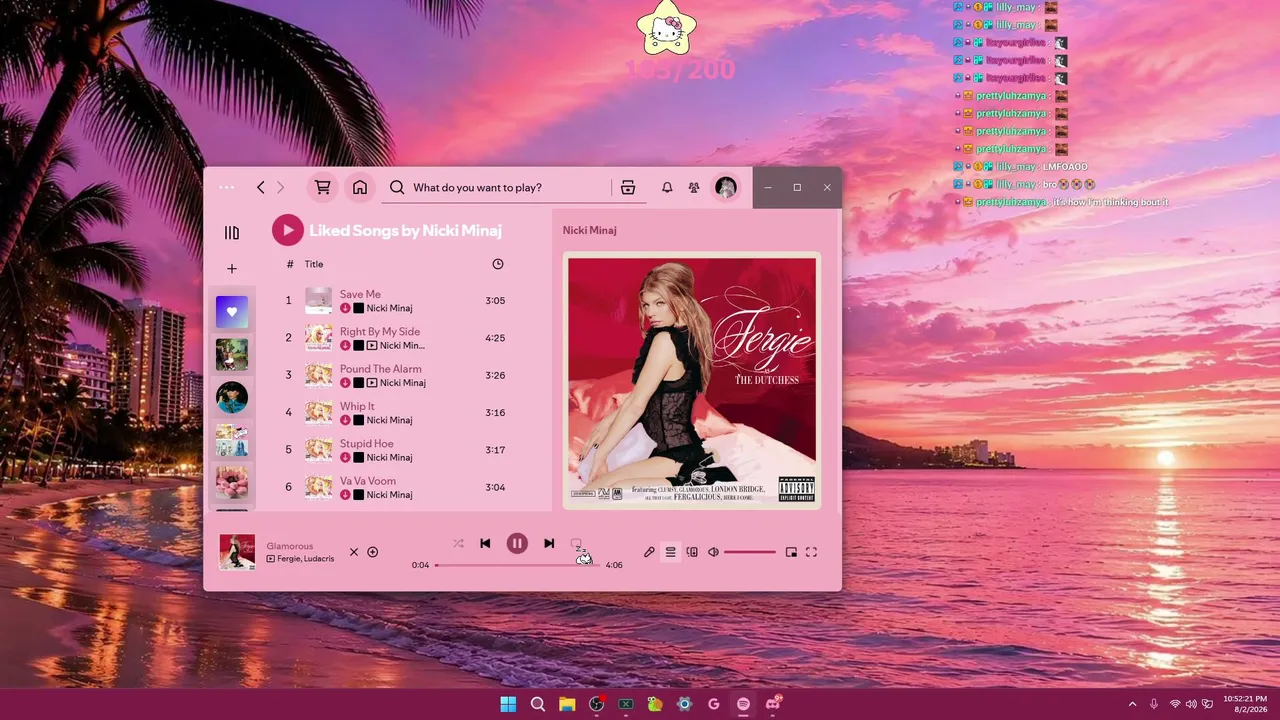Open the collage-cover playlist in sidebar
This screenshot has width=1280, height=720.
(x=232, y=441)
